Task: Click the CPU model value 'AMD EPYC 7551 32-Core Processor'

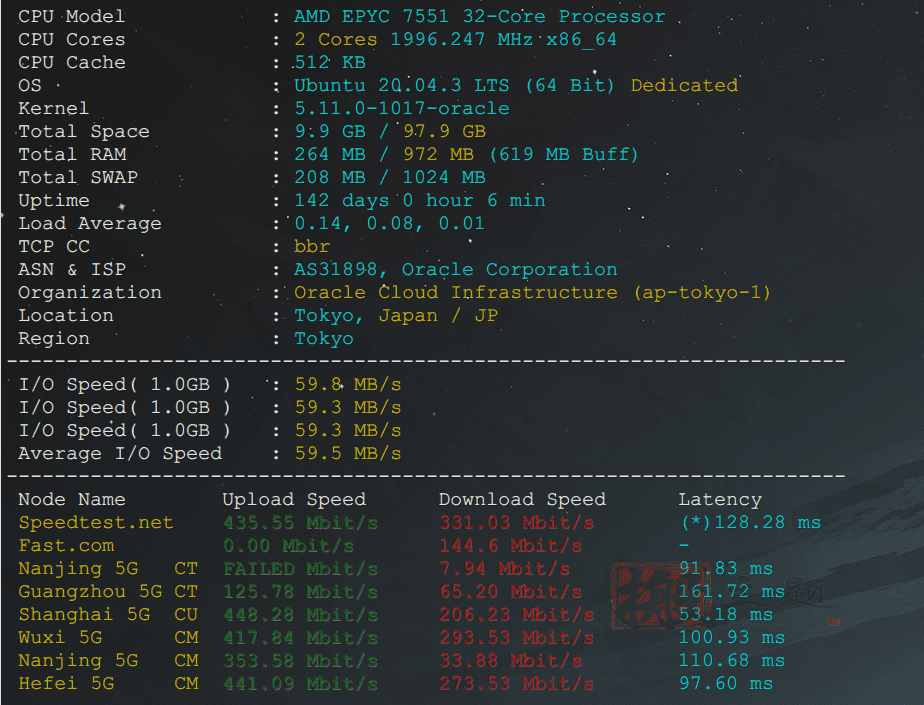Action: coord(480,17)
